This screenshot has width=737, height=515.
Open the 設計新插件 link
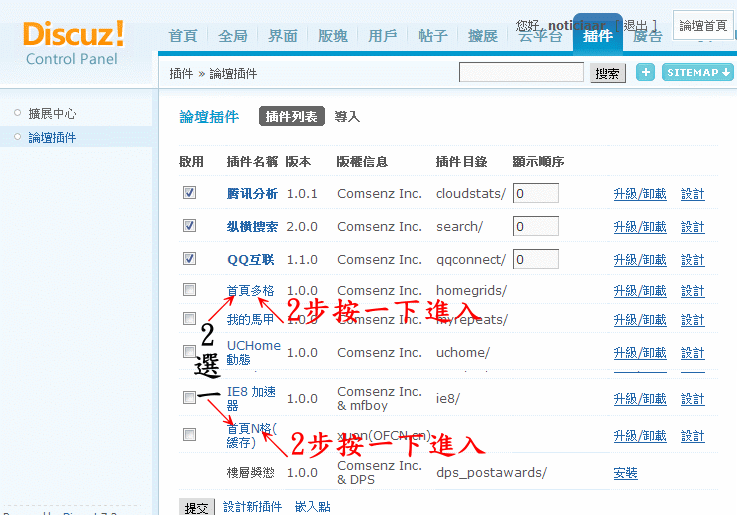click(252, 507)
